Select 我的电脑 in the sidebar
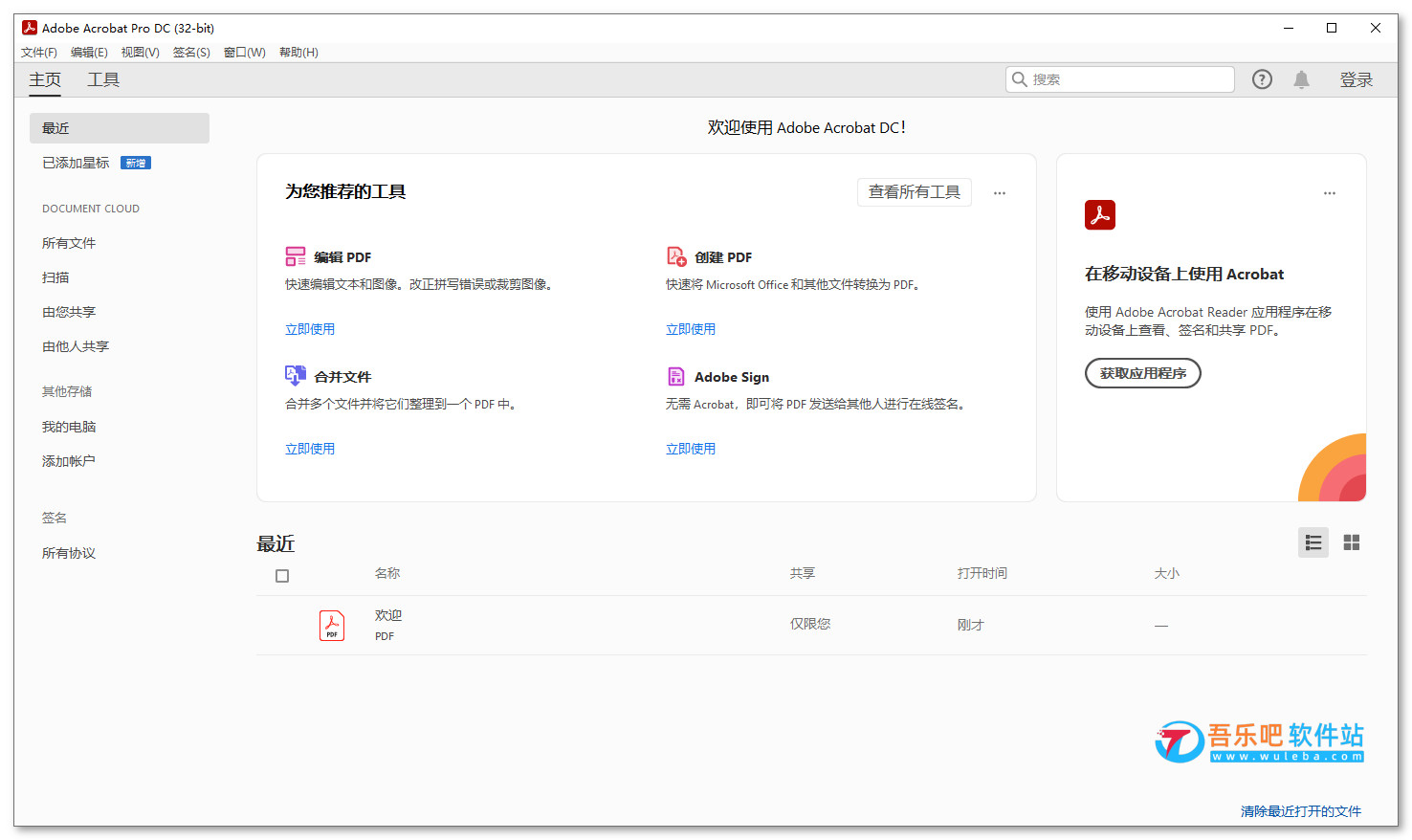Image resolution: width=1412 pixels, height=840 pixels. click(69, 427)
